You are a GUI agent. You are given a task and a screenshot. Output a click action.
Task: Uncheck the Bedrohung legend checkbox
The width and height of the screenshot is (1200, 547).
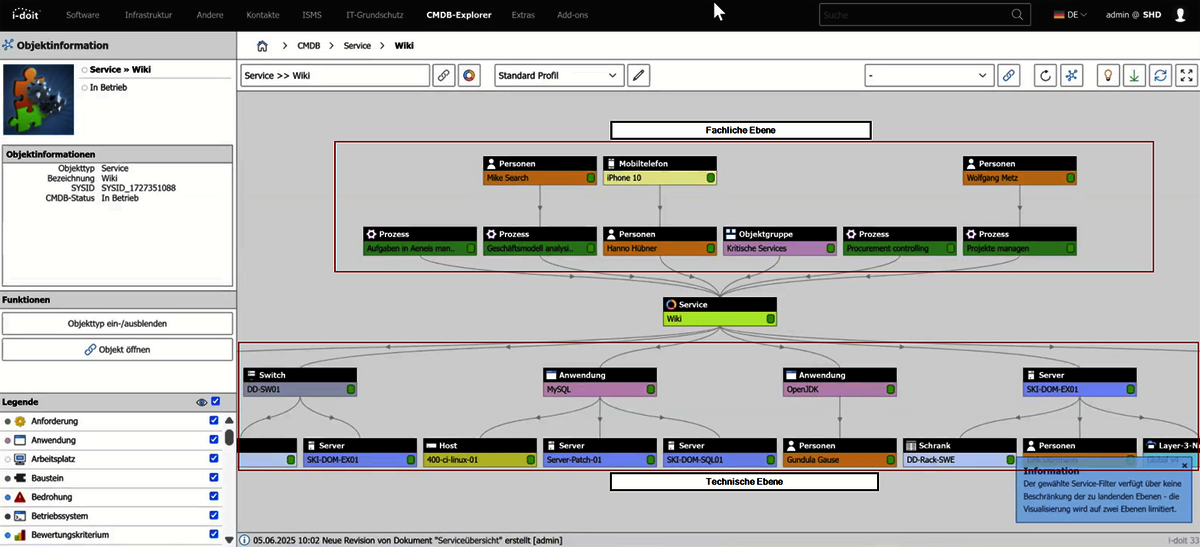click(x=214, y=497)
